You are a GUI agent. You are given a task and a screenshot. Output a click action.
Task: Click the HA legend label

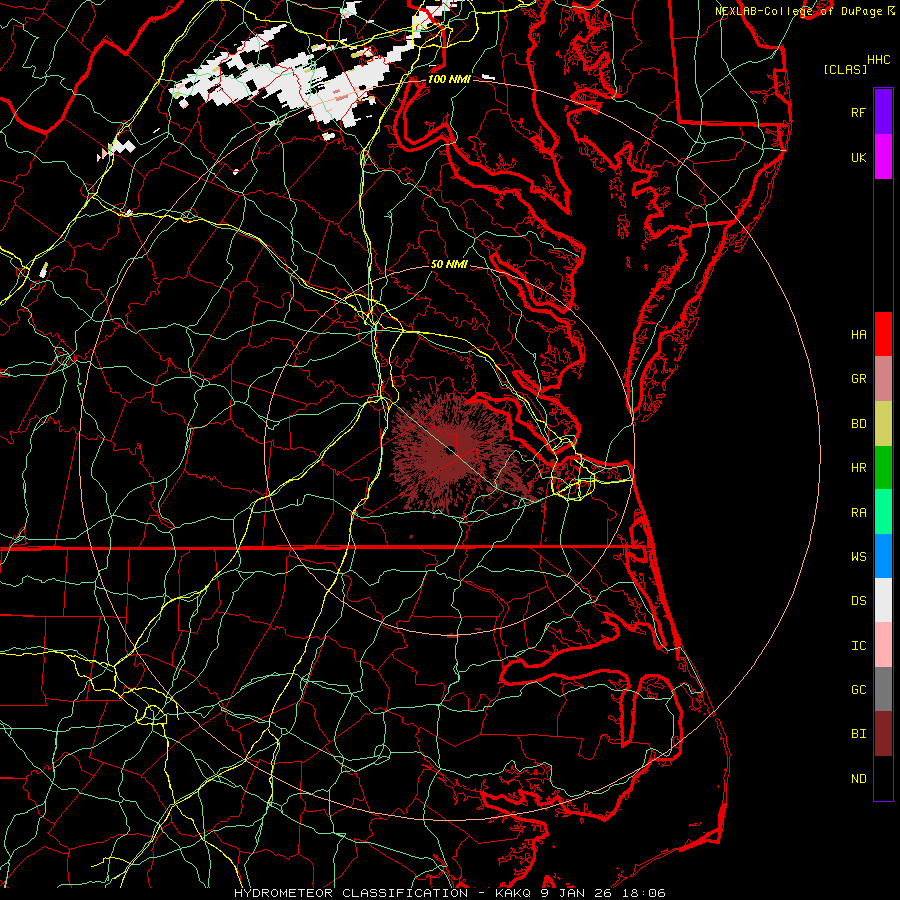click(858, 334)
